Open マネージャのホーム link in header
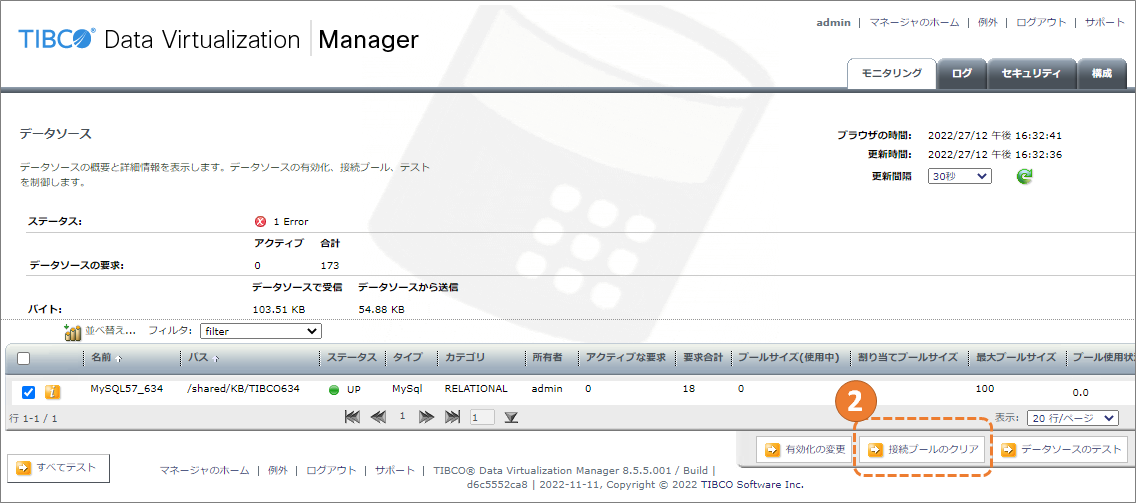 coord(916,22)
